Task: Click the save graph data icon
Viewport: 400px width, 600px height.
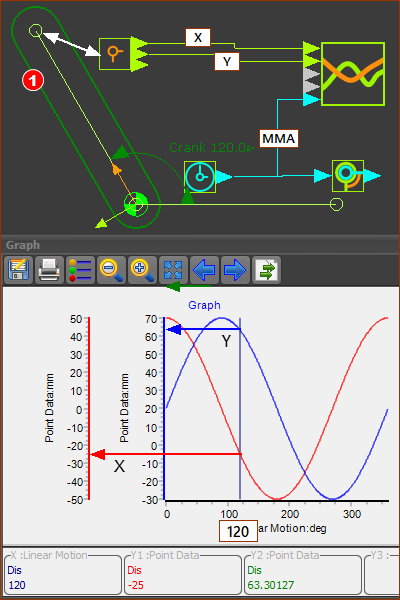Action: click(18, 270)
